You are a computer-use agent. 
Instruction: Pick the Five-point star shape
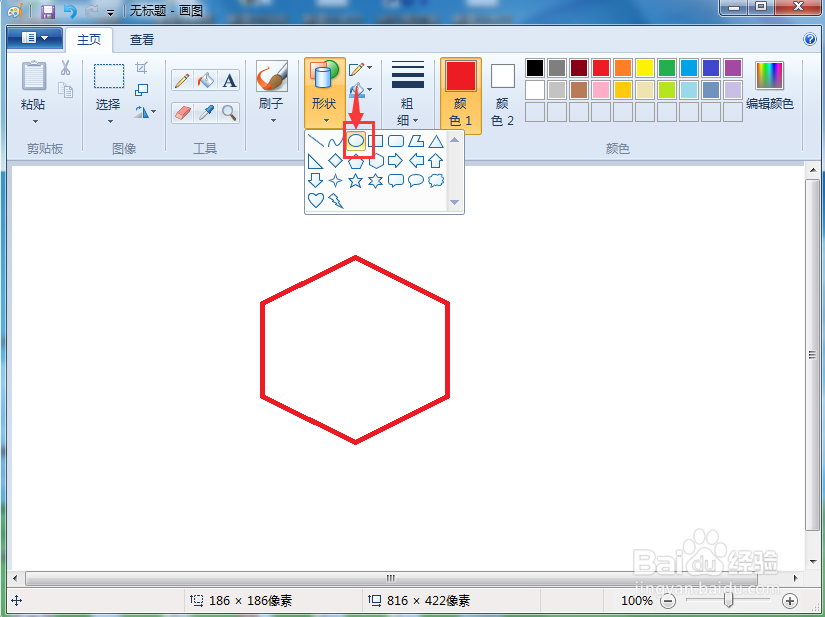[x=355, y=181]
